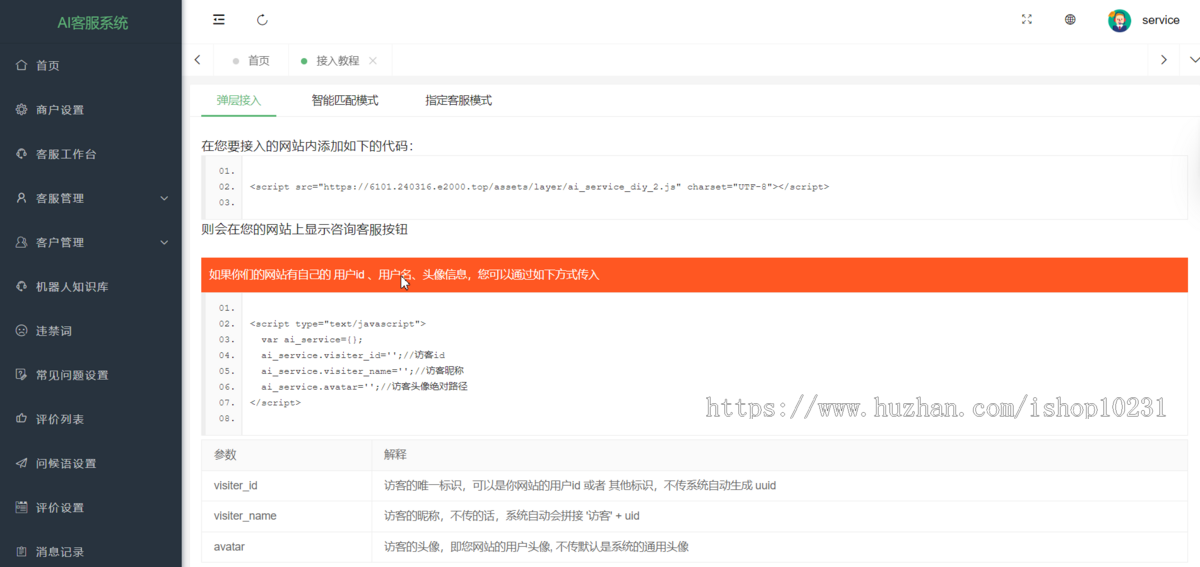Click the 解释 table header
Image resolution: width=1200 pixels, height=567 pixels.
coord(780,454)
